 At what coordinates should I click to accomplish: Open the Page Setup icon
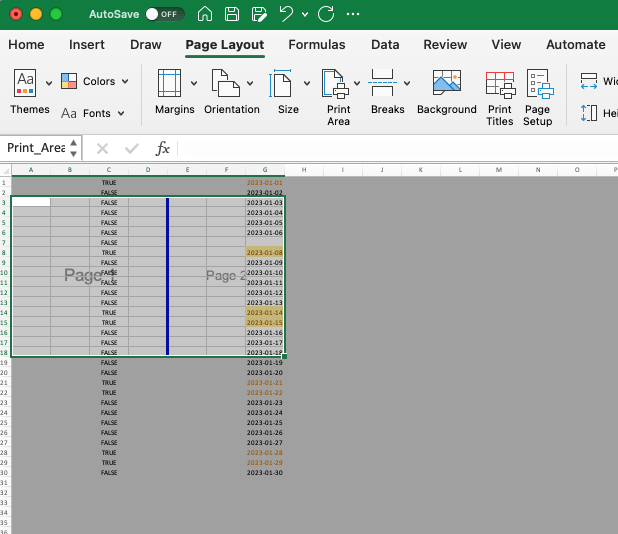click(x=540, y=84)
